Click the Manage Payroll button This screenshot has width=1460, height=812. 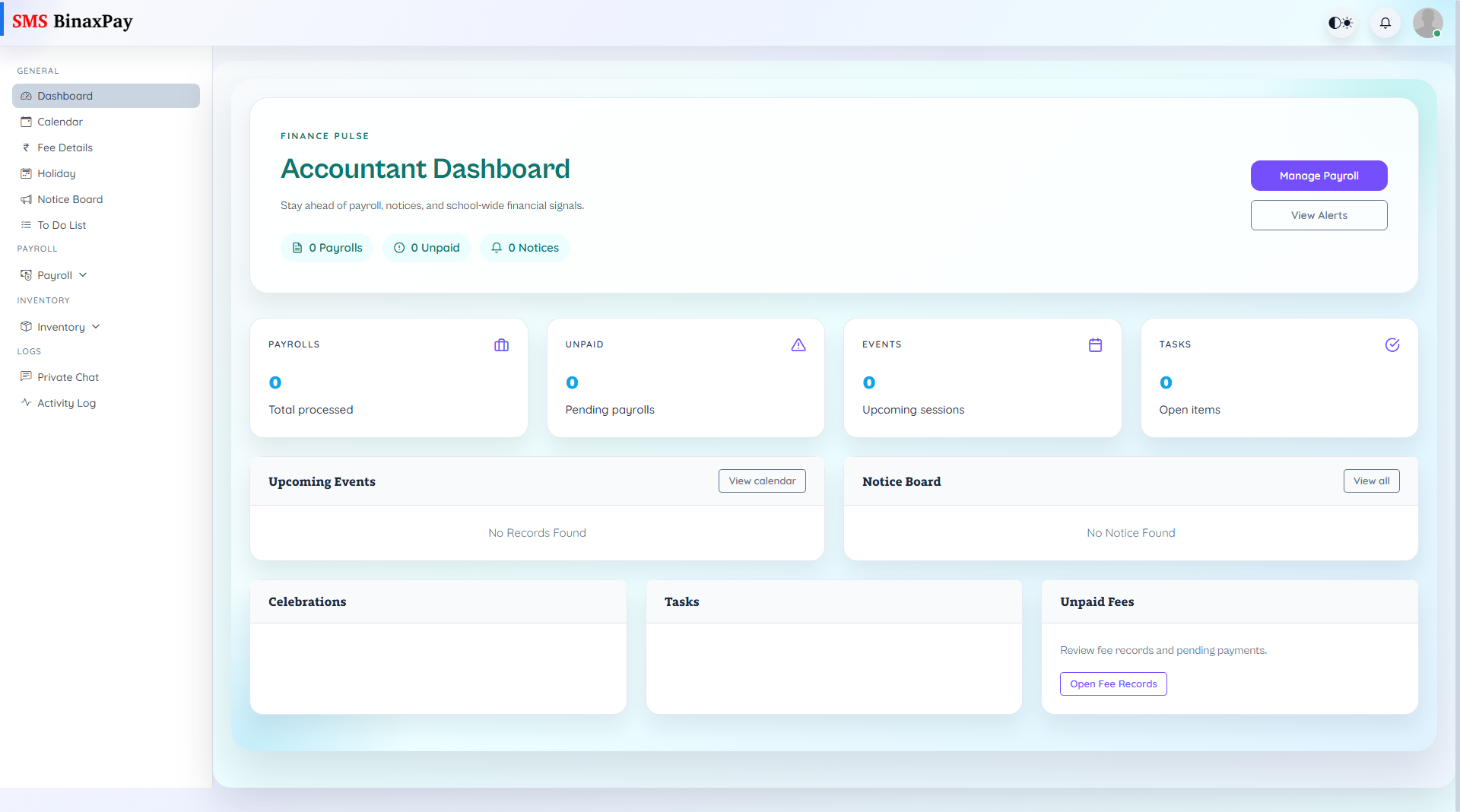coord(1319,176)
